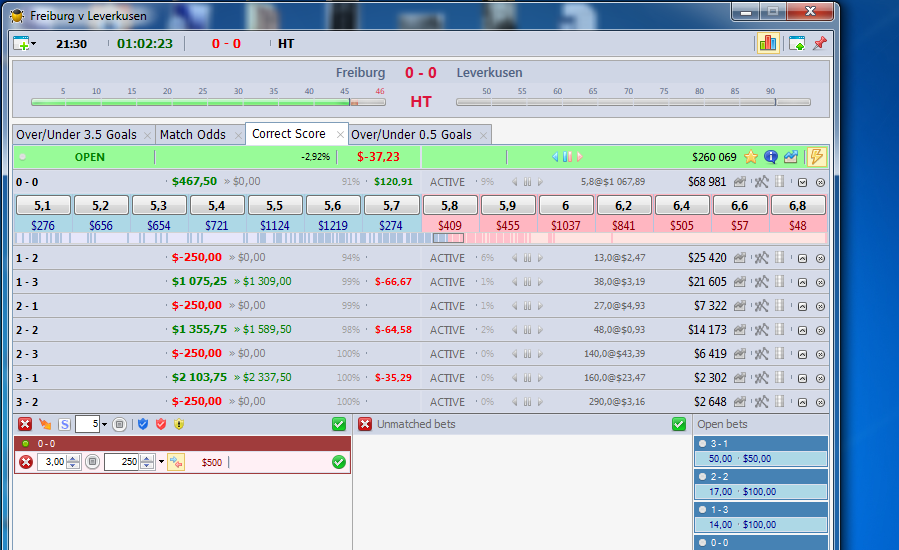Toggle green check in Unmatched bets header

[x=679, y=424]
